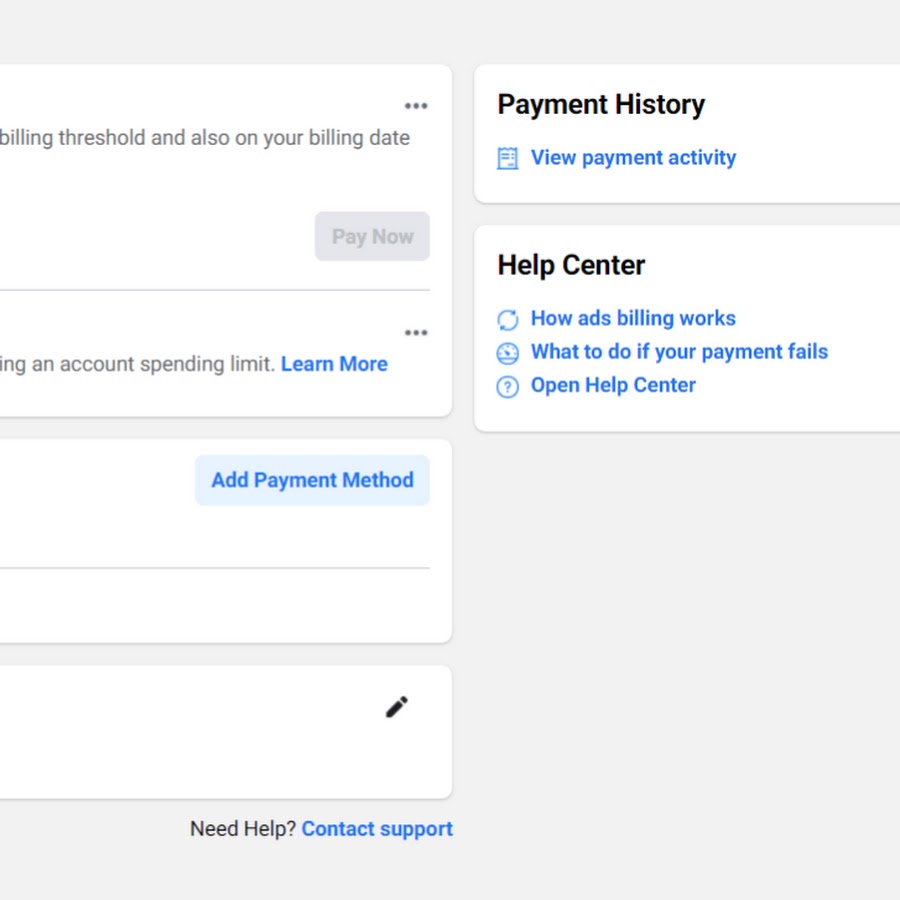Click the question mark icon beside Open Help Center

(x=507, y=387)
